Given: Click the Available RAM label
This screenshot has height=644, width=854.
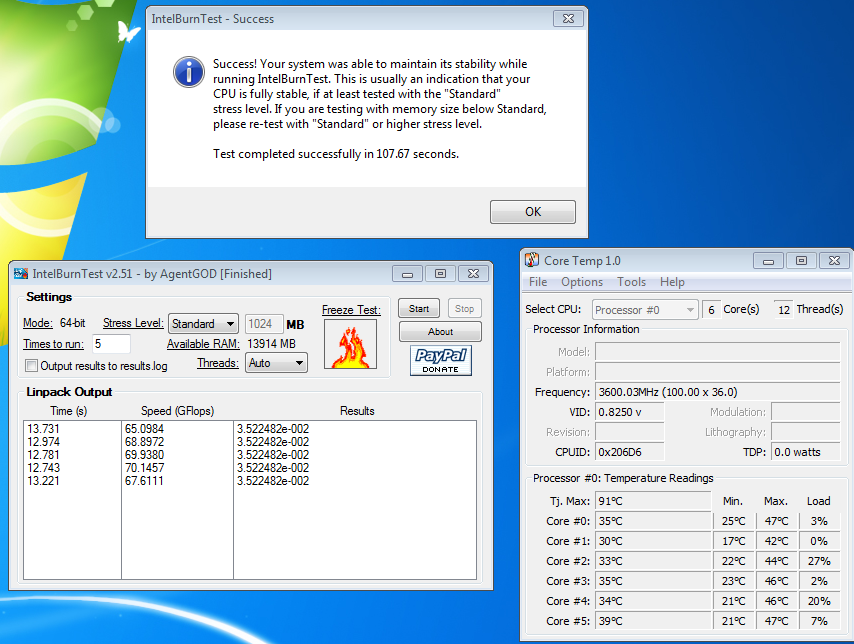Looking at the screenshot, I should click(x=203, y=344).
